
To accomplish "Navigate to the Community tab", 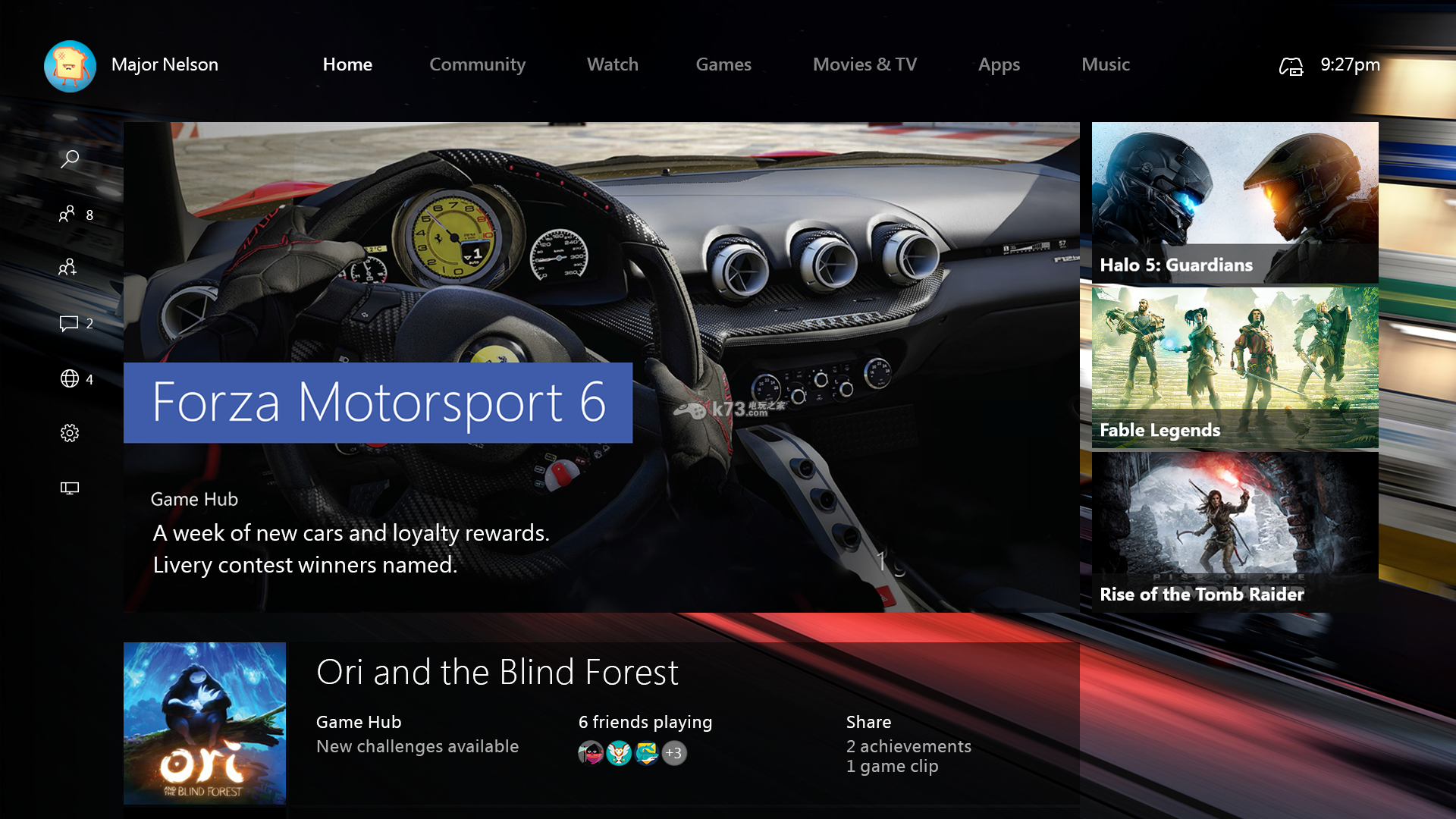I will (477, 64).
